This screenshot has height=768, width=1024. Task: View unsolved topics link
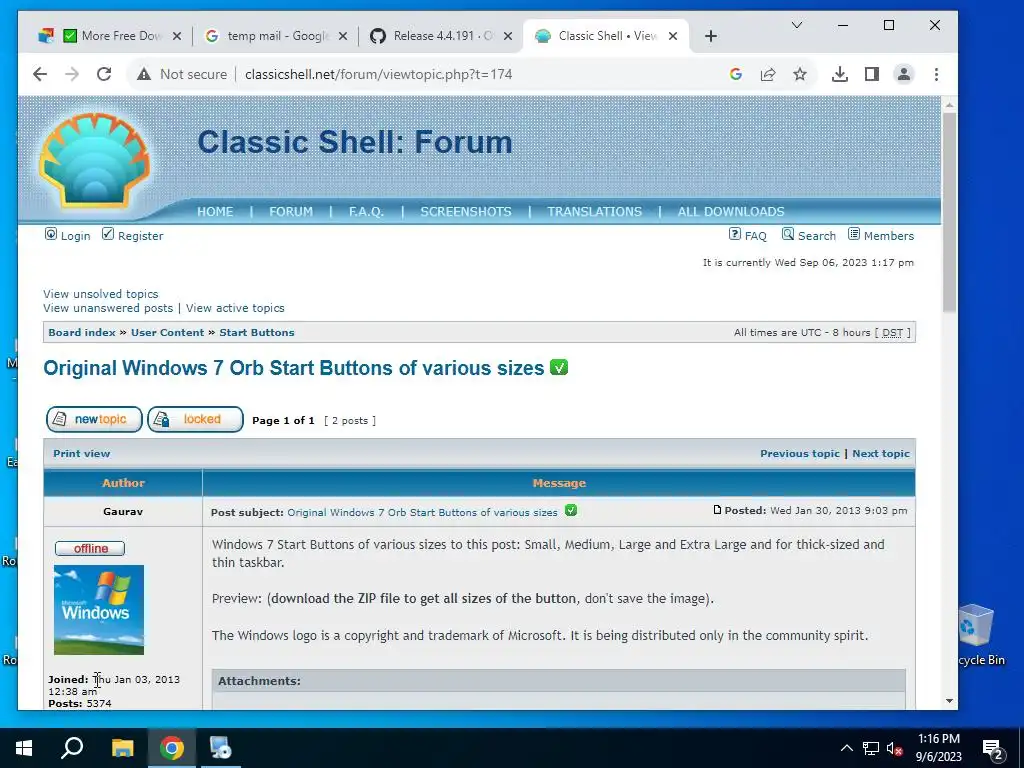tap(101, 294)
